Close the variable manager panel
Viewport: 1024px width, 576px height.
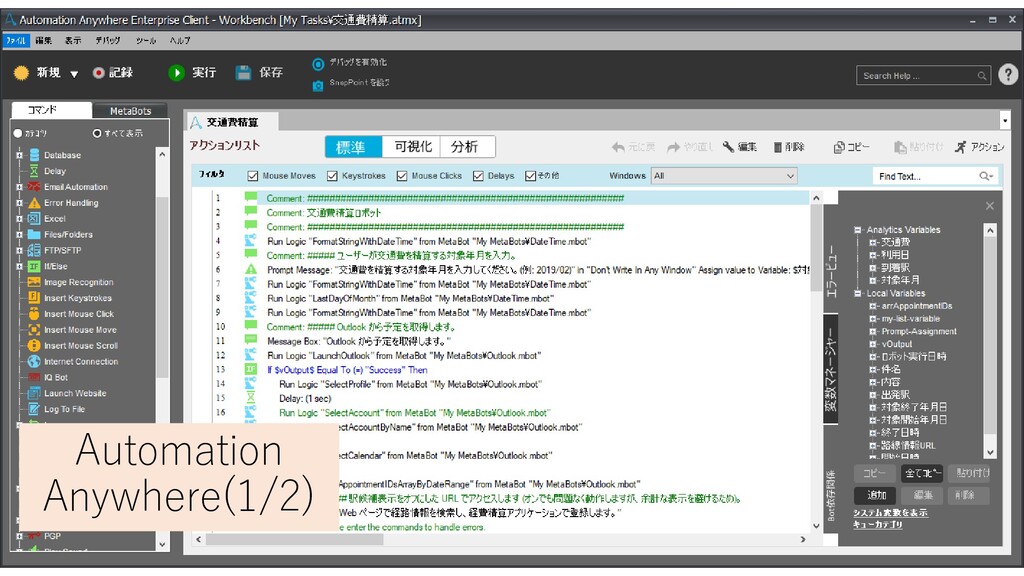pos(990,206)
